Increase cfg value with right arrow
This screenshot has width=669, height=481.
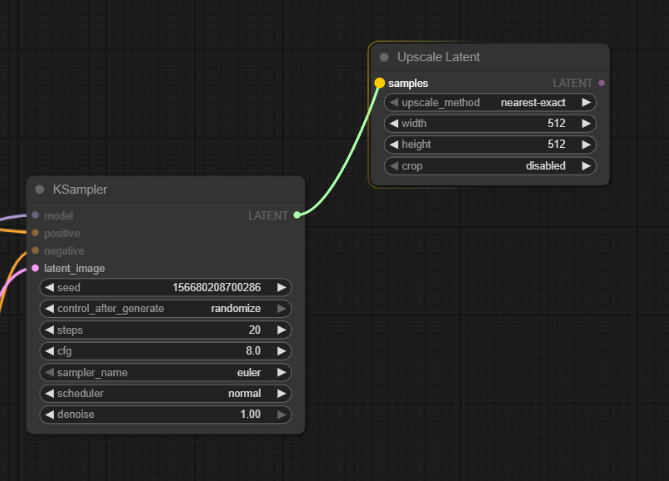click(282, 351)
